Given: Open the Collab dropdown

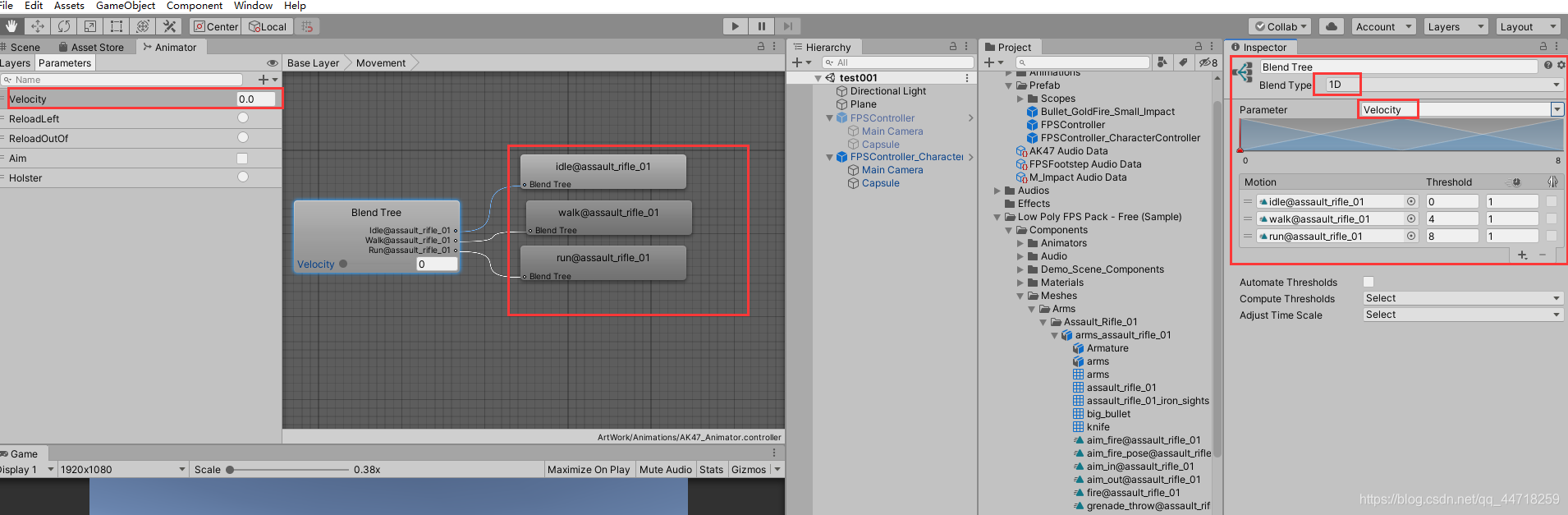Looking at the screenshot, I should point(1281,26).
